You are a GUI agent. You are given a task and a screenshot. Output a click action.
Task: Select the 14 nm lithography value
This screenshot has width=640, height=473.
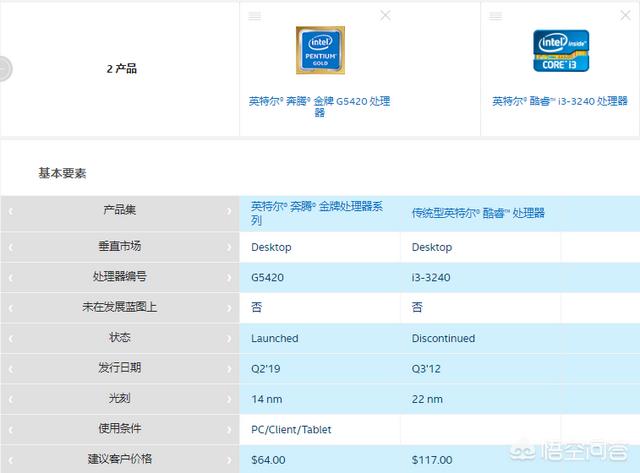(267, 399)
